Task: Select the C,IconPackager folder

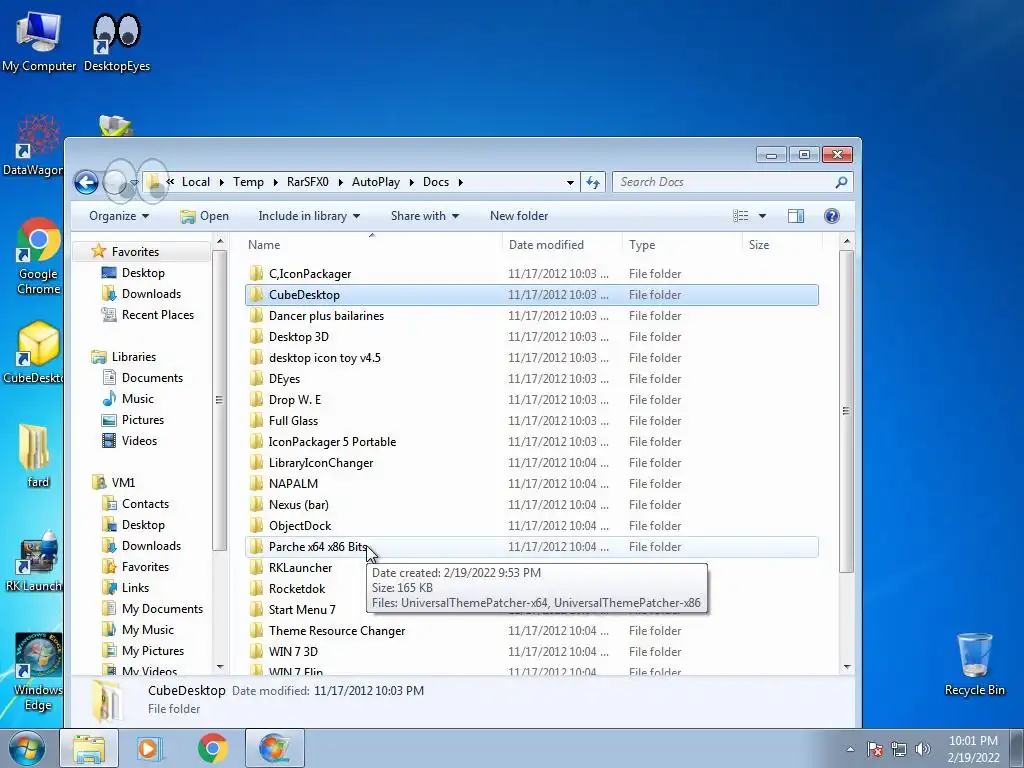Action: tap(532, 274)
